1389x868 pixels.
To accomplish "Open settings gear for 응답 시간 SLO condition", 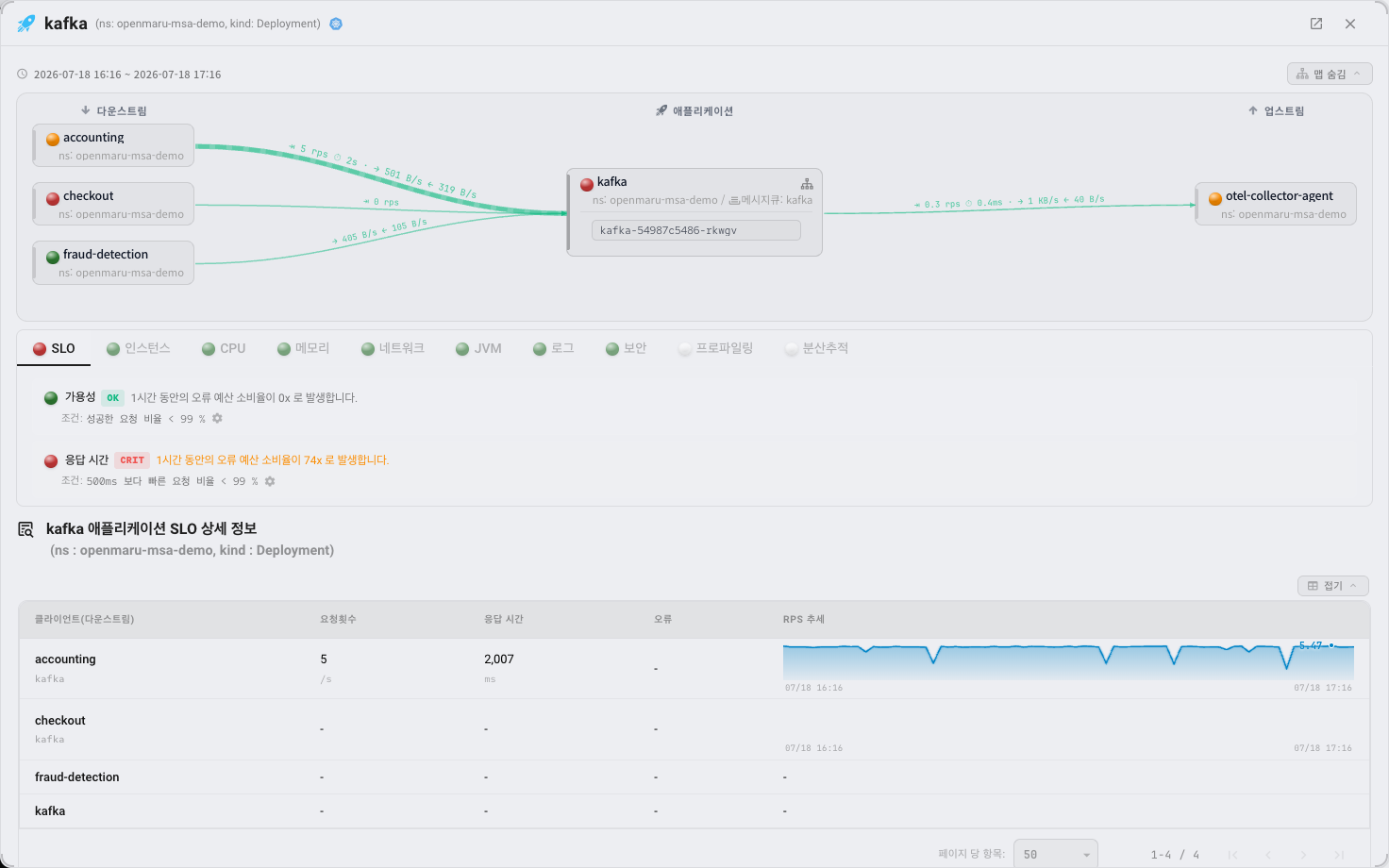I will 270,481.
